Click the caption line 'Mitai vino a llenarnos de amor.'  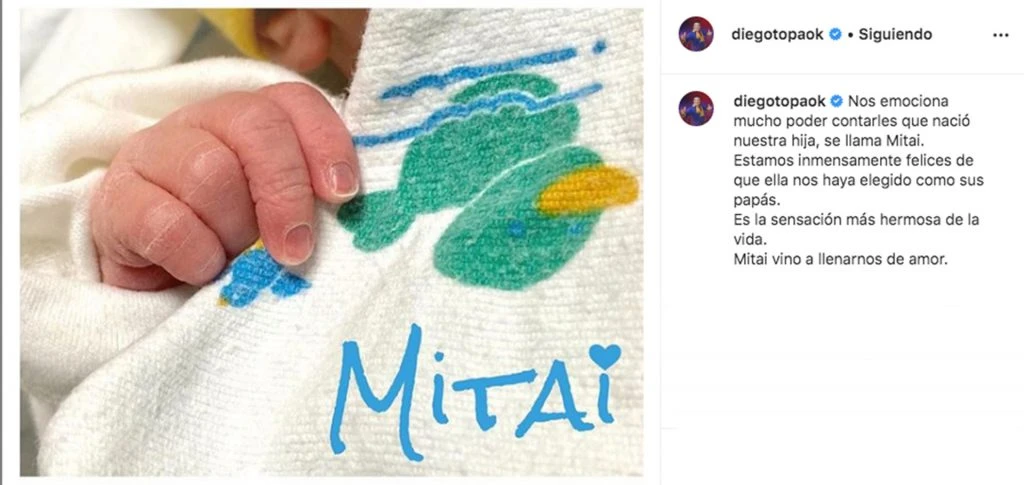[840, 259]
